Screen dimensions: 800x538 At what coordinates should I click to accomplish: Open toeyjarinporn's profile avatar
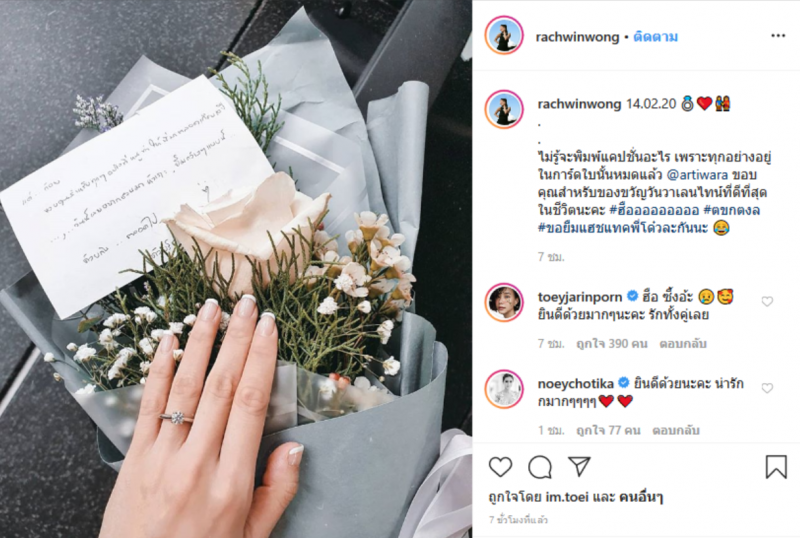504,302
